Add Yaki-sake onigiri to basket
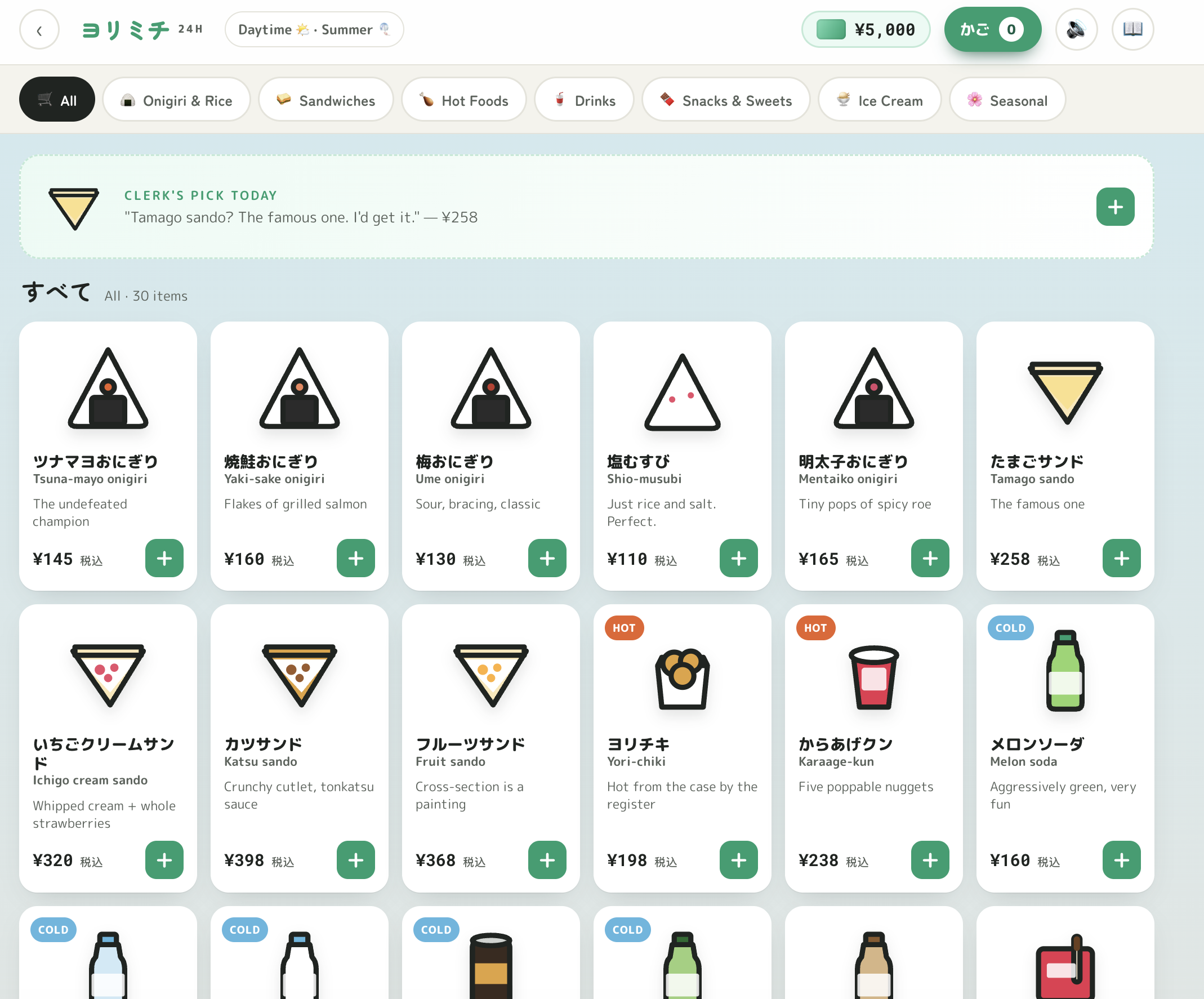The height and width of the screenshot is (999, 1204). point(355,558)
